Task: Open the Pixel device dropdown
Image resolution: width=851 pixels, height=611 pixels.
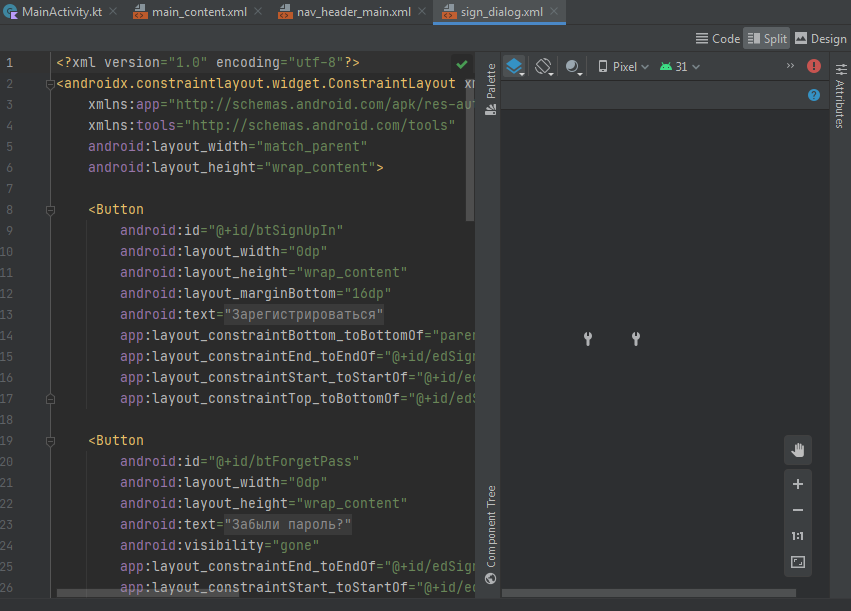Action: pos(623,67)
